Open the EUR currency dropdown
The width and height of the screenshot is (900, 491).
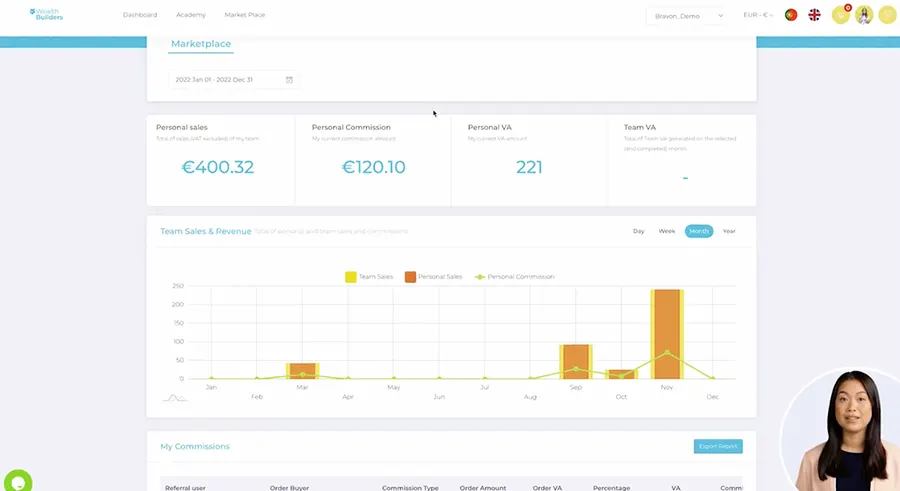[758, 15]
